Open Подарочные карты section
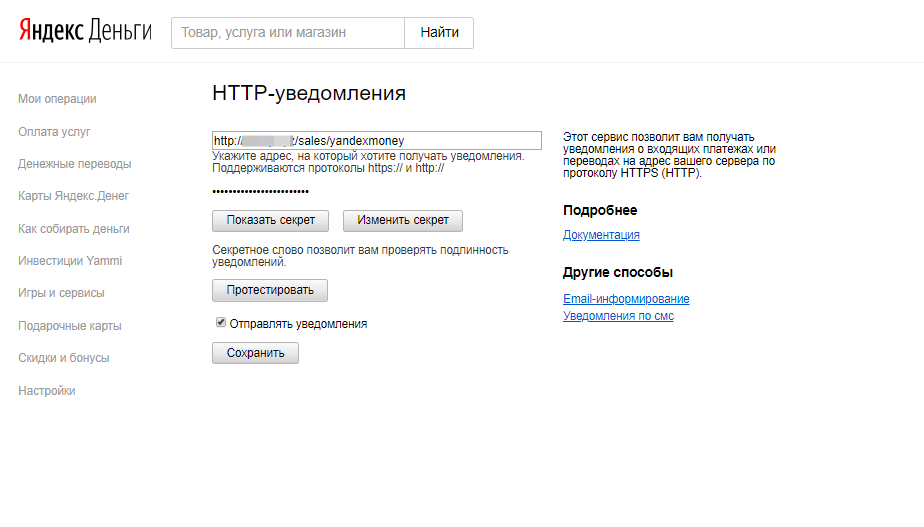This screenshot has width=924, height=527. (70, 326)
